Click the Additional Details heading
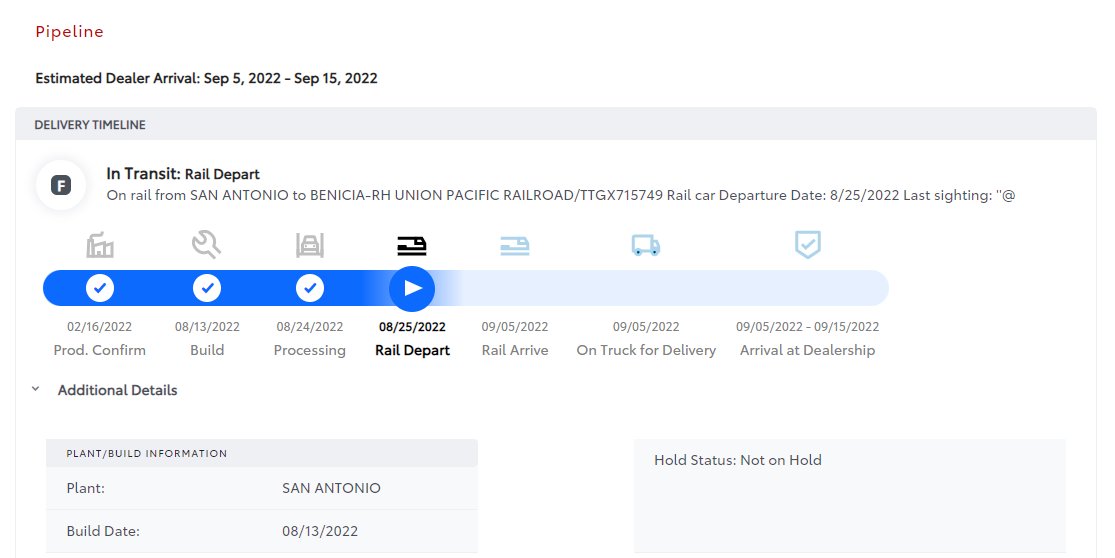1115x558 pixels. [117, 390]
